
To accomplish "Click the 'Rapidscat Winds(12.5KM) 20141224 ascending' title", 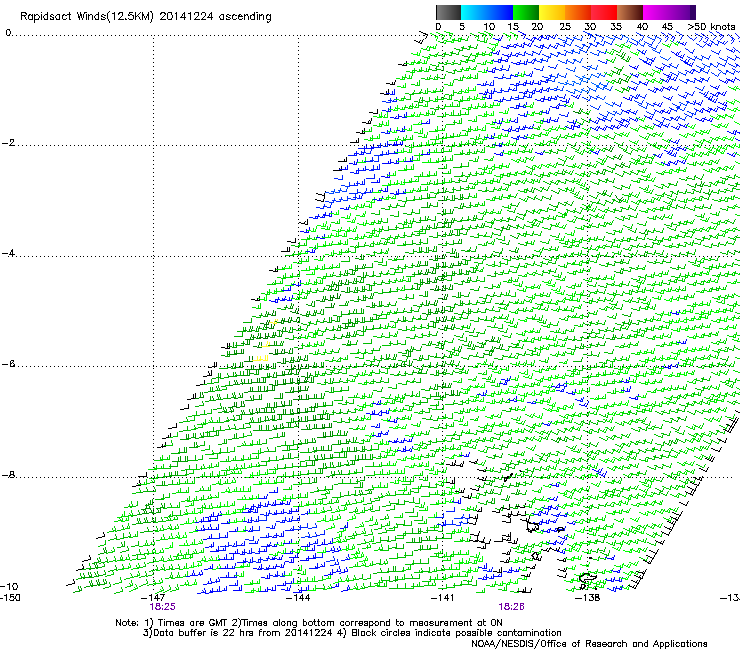I will click(x=146, y=17).
